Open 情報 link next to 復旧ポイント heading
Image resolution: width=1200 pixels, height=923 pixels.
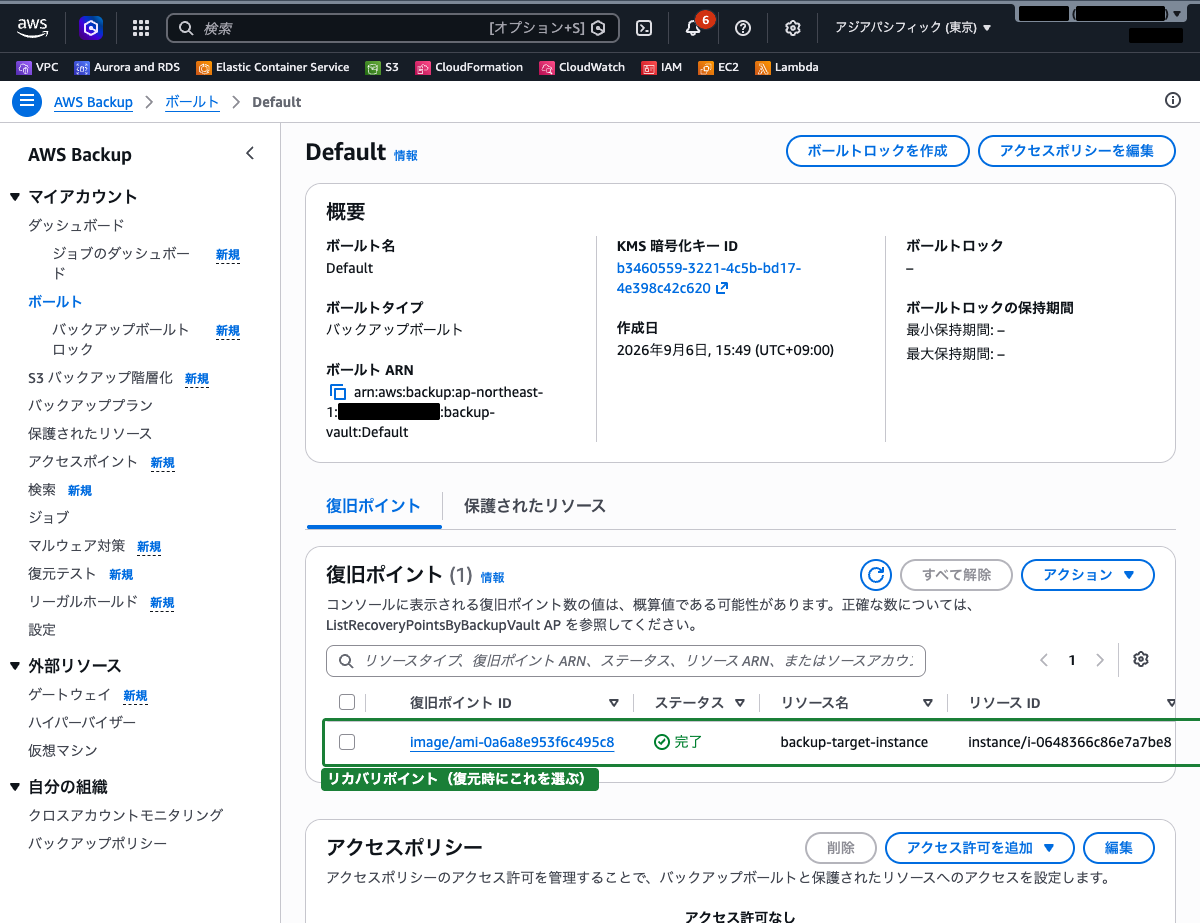pos(493,578)
